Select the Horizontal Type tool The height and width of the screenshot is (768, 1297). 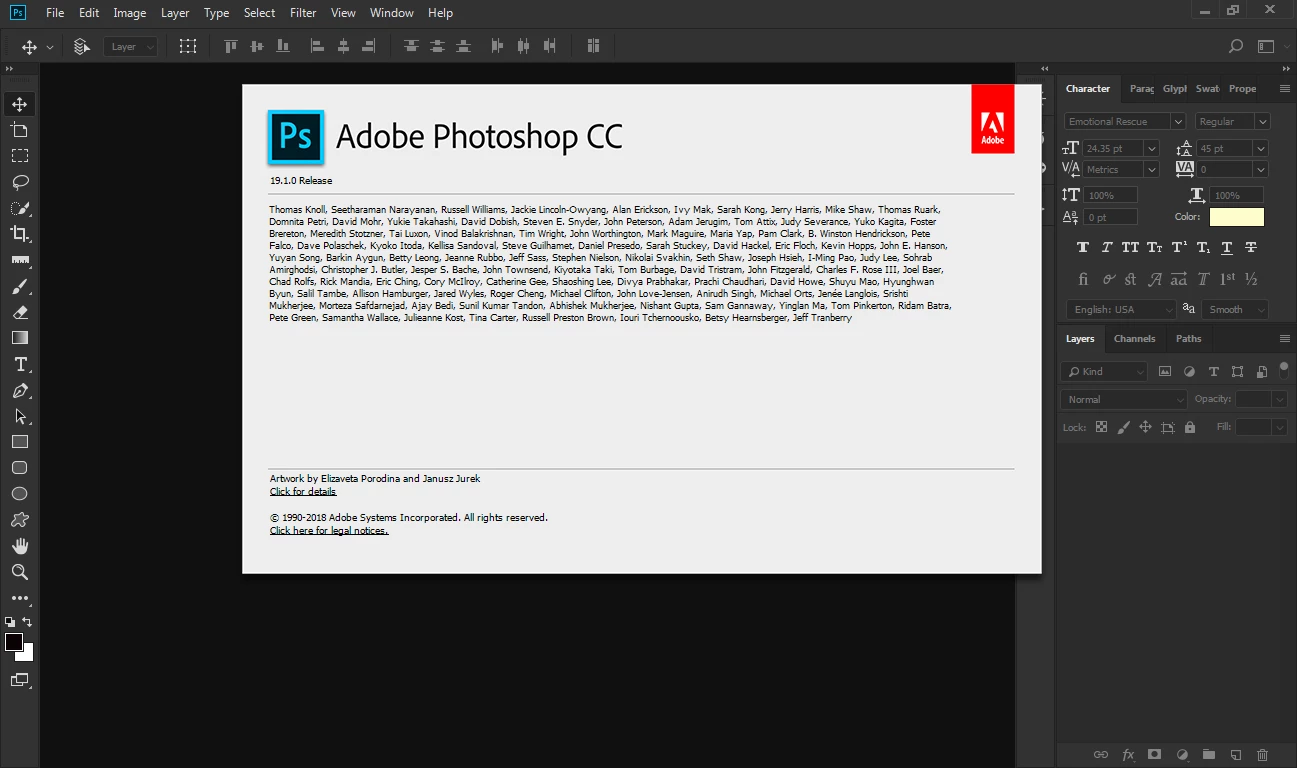pyautogui.click(x=20, y=364)
